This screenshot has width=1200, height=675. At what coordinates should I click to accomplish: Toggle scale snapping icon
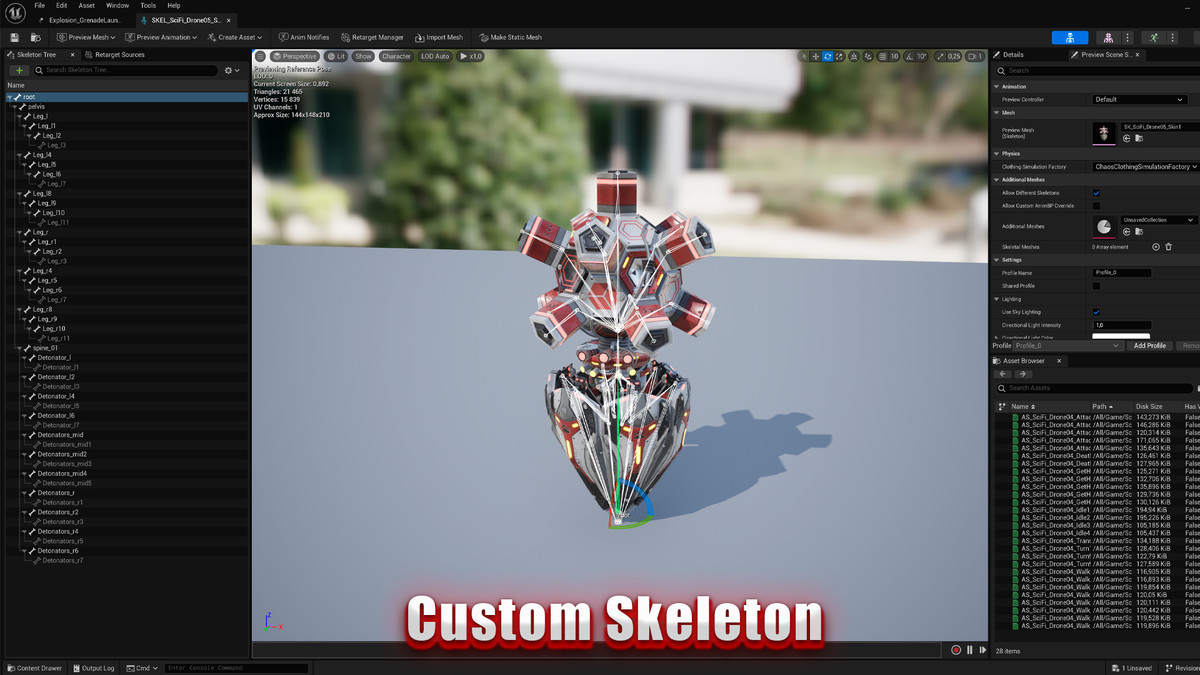(939, 57)
